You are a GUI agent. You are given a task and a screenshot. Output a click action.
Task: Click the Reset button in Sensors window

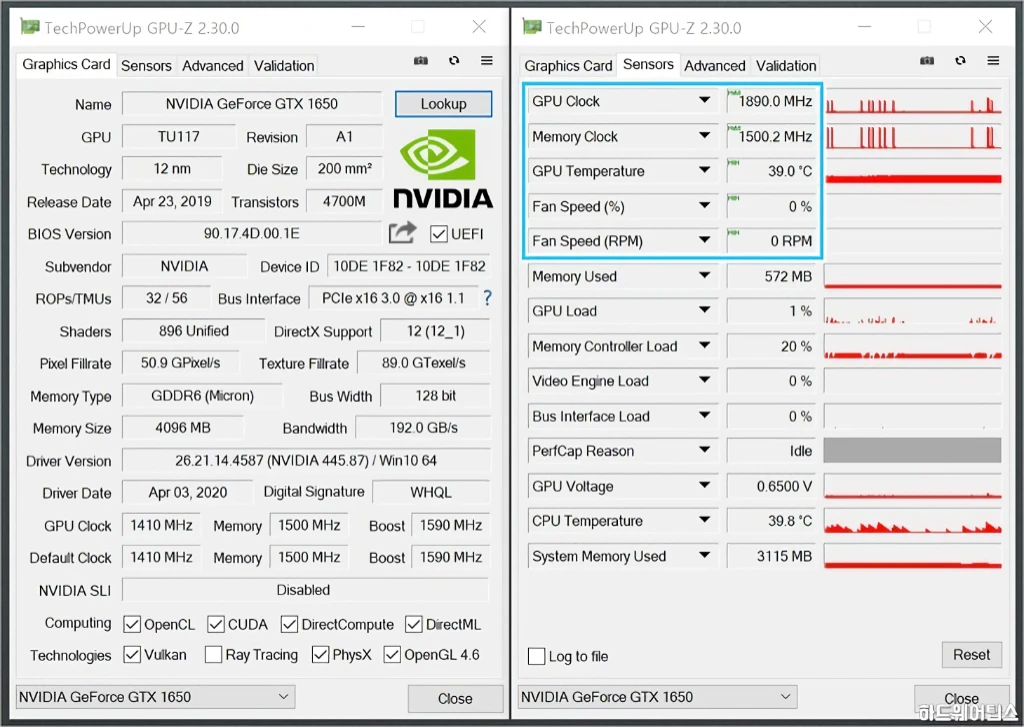971,654
